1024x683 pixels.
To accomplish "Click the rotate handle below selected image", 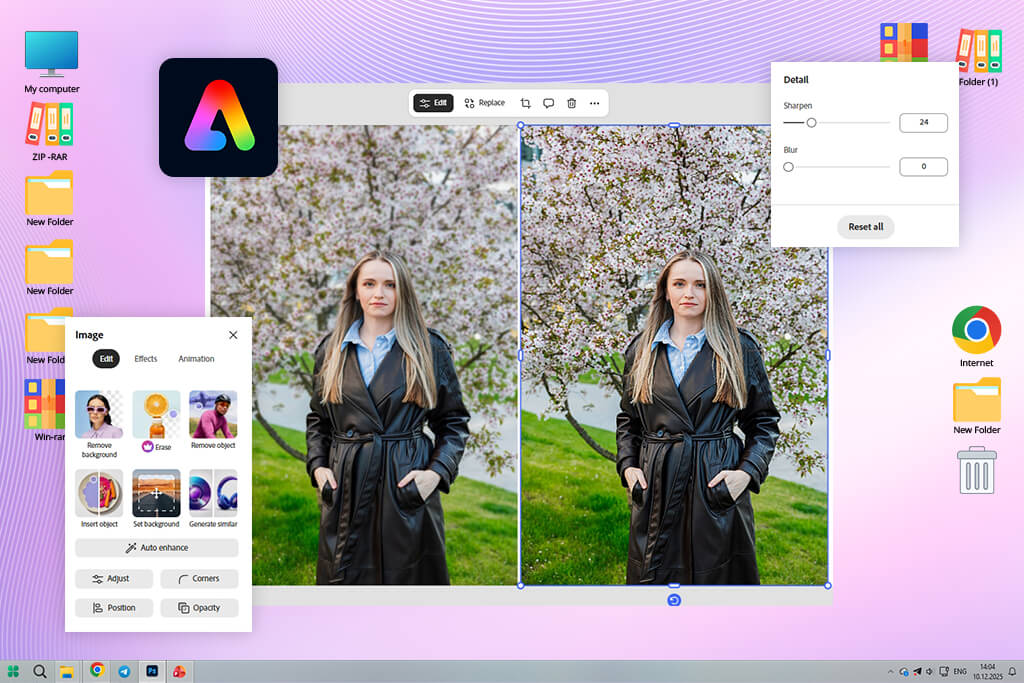I will pyautogui.click(x=674, y=600).
